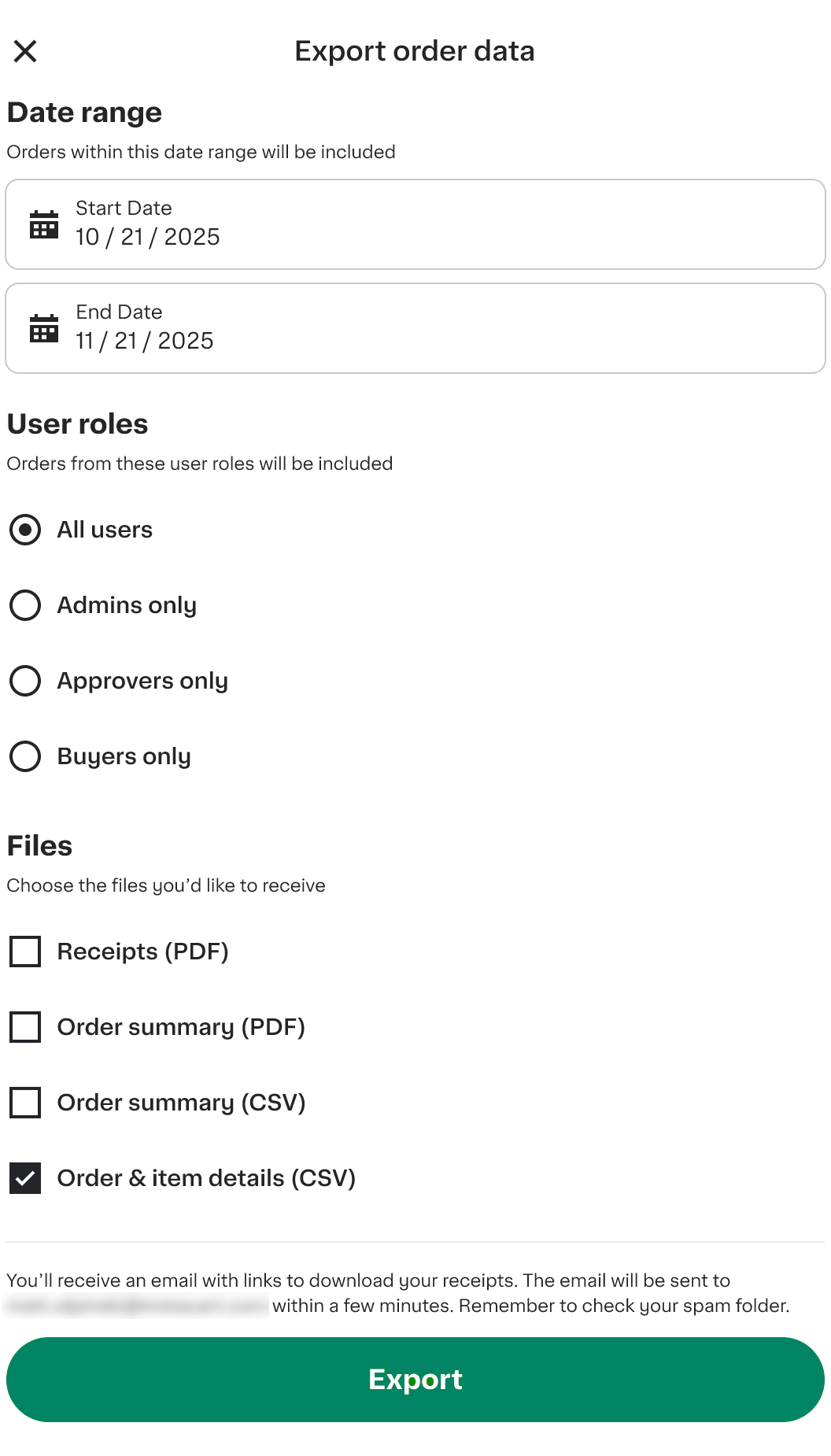Image resolution: width=831 pixels, height=1456 pixels.
Task: Click the Files section heading
Action: click(39, 846)
